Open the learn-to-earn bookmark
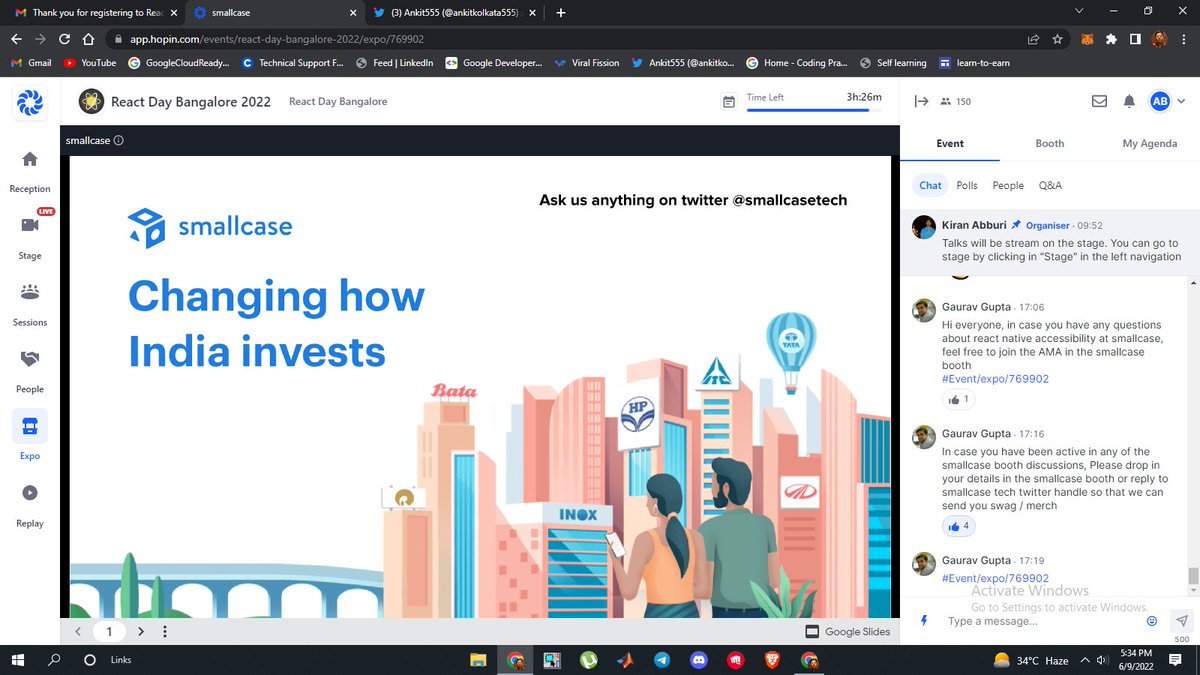Screen dimensions: 1200x675 click(x=976, y=62)
